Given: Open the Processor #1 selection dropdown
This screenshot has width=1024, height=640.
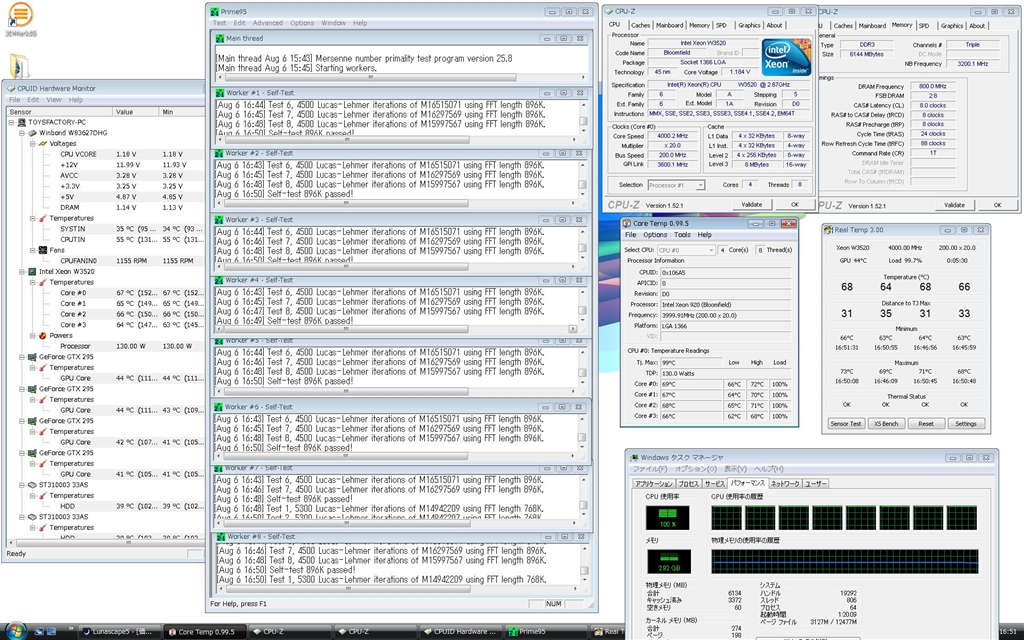Looking at the screenshot, I should 677,185.
